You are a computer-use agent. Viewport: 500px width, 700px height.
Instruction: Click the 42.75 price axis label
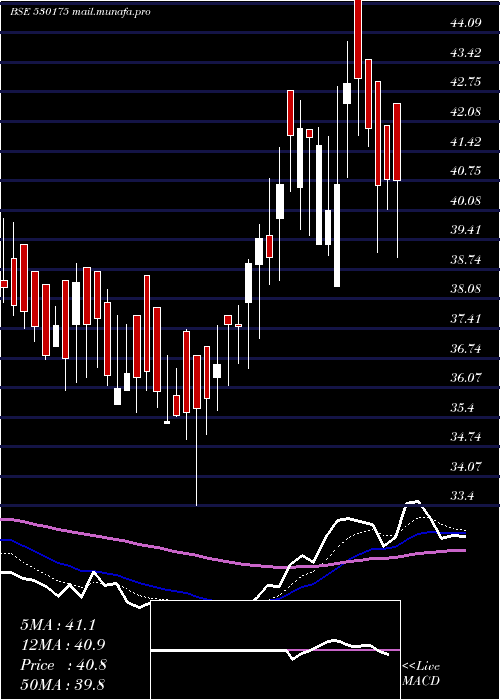tap(466, 82)
